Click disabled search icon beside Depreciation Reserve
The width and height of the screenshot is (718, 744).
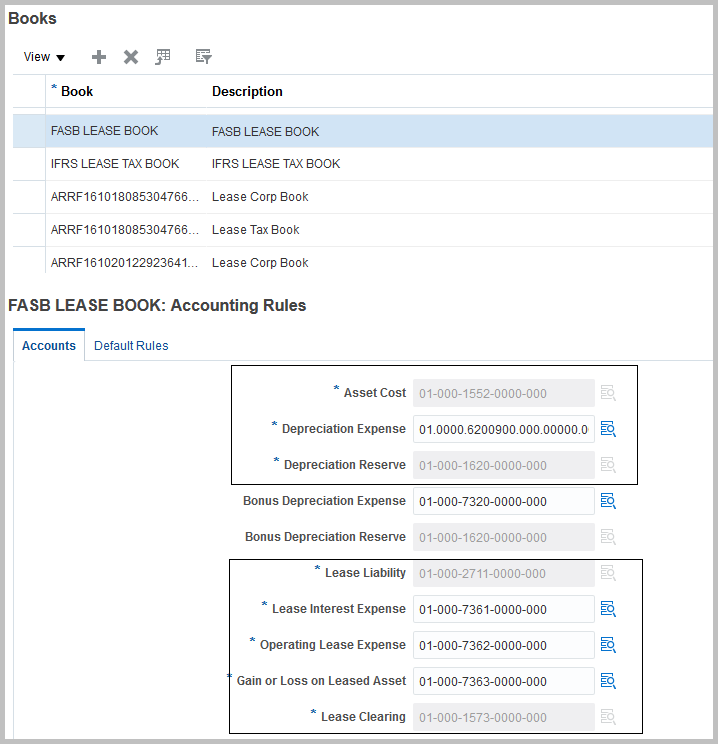coord(608,465)
